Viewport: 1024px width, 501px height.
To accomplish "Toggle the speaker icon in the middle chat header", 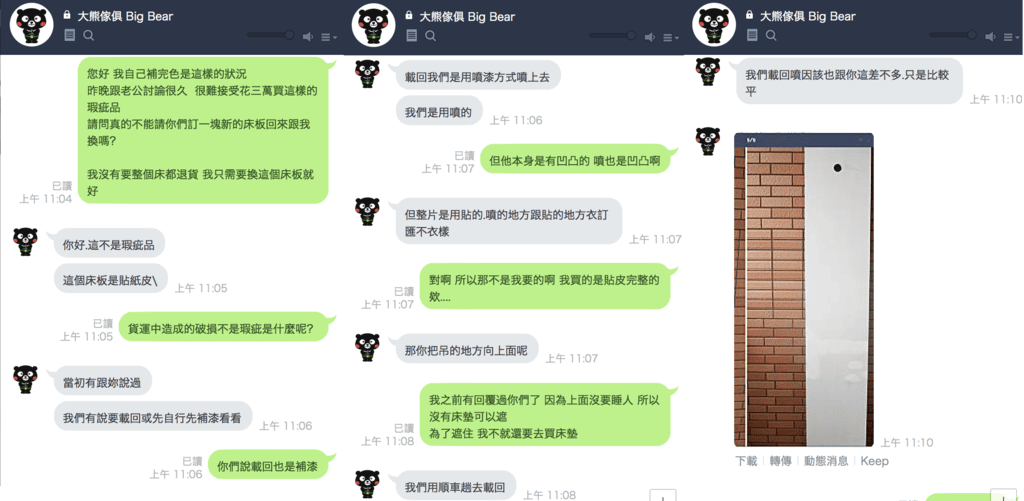I will 650,37.
